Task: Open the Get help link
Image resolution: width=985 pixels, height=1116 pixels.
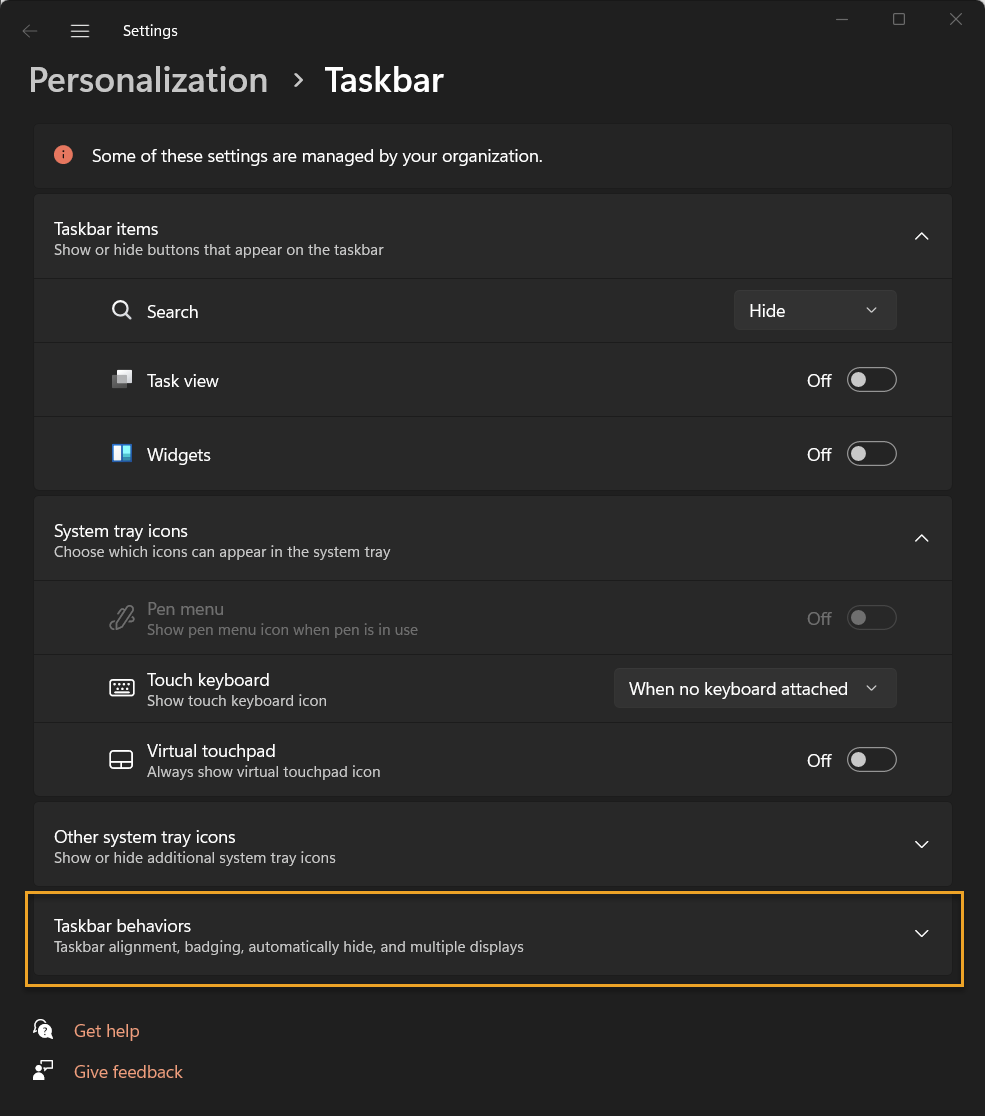Action: click(106, 1031)
